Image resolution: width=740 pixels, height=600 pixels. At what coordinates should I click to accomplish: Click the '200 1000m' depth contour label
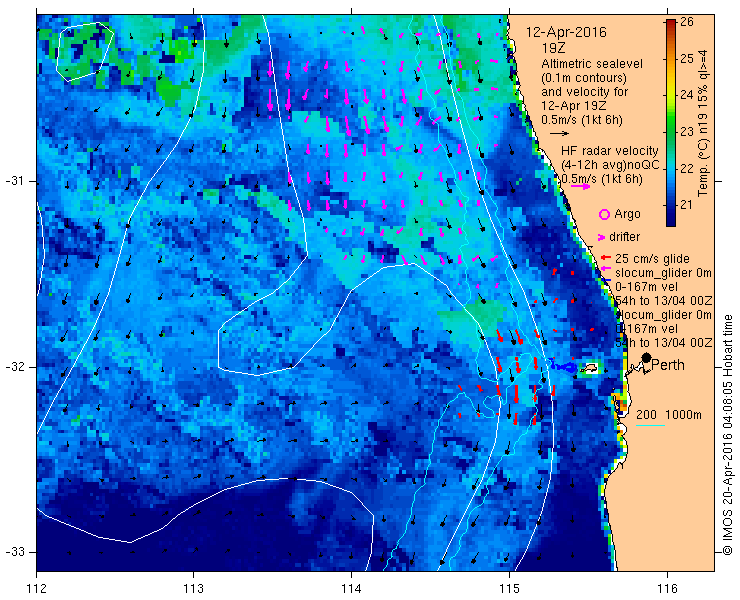pos(669,415)
